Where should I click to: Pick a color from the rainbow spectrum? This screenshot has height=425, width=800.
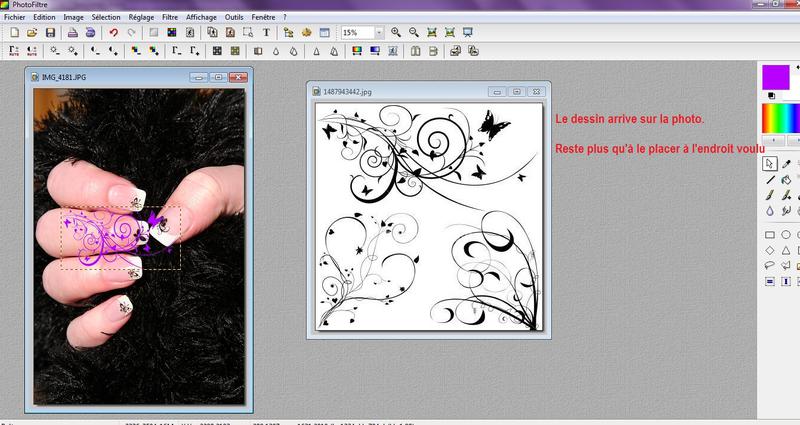click(x=778, y=117)
